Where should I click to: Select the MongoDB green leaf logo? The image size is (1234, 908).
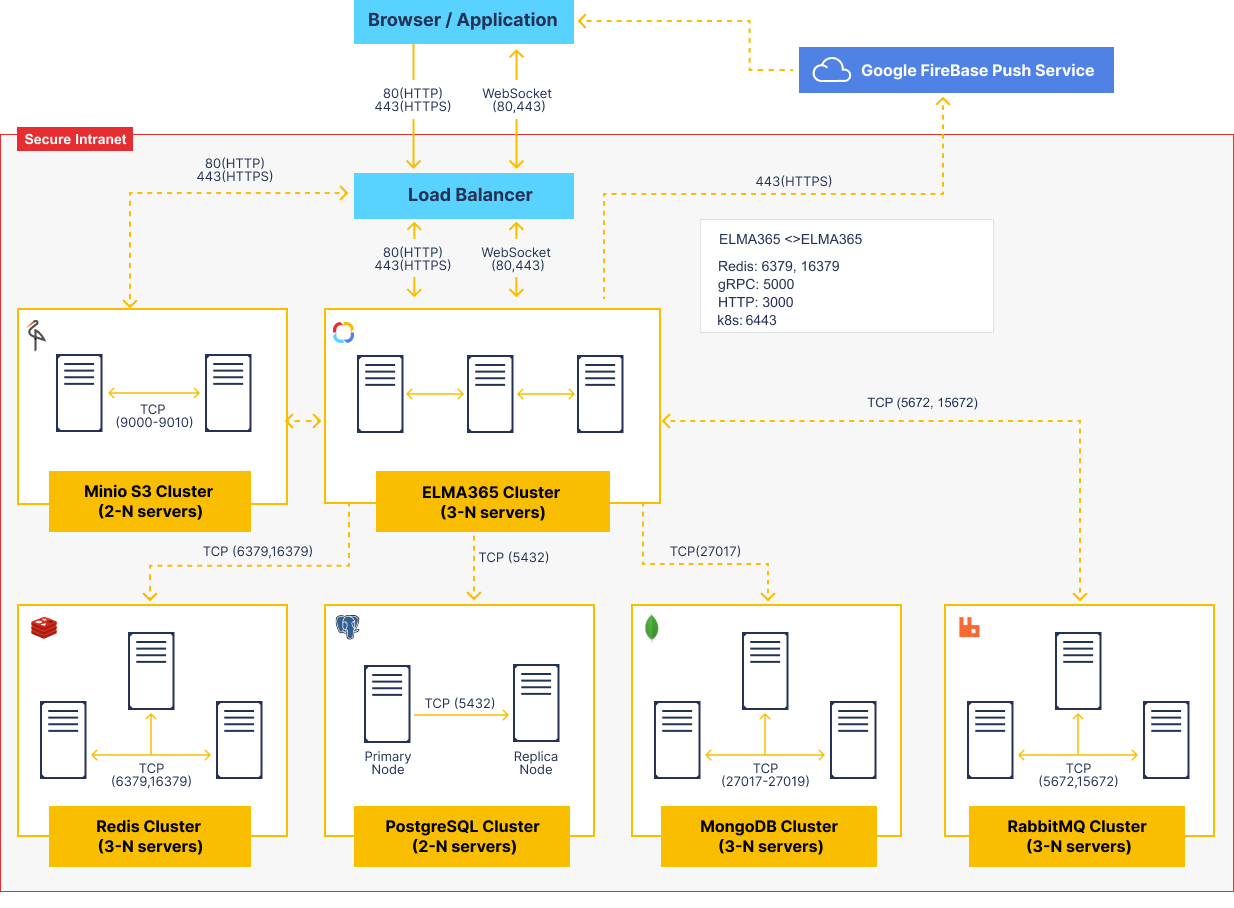pos(652,627)
